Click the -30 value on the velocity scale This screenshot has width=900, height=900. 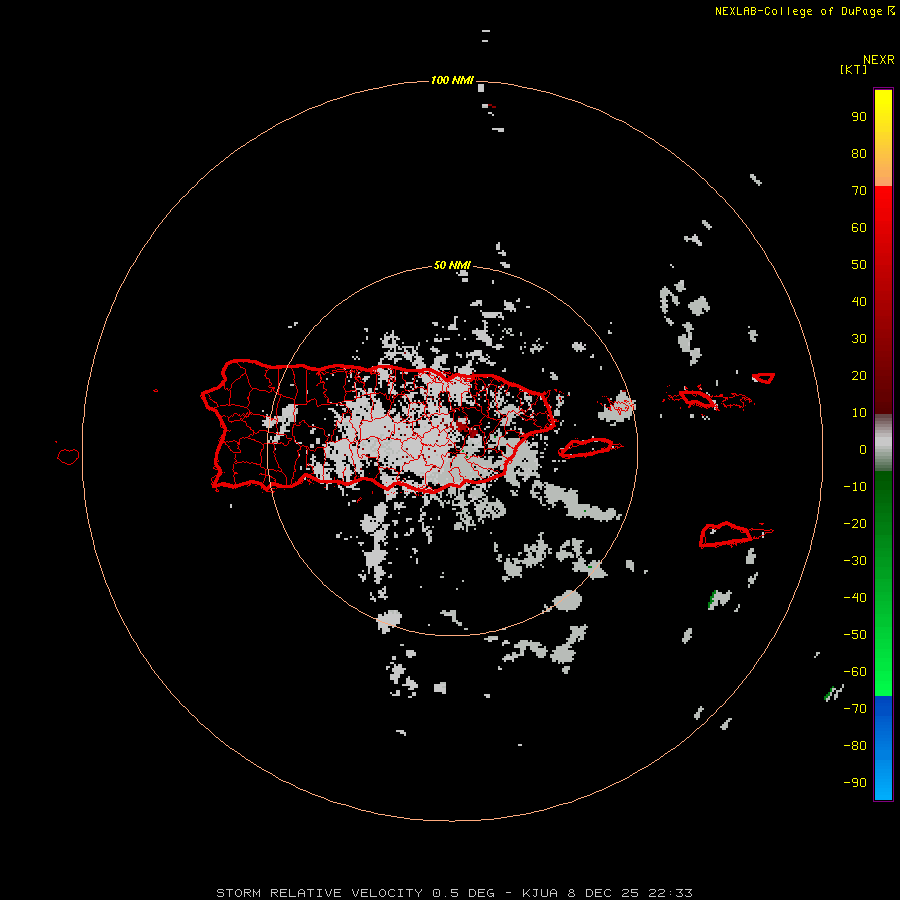pyautogui.click(x=855, y=561)
